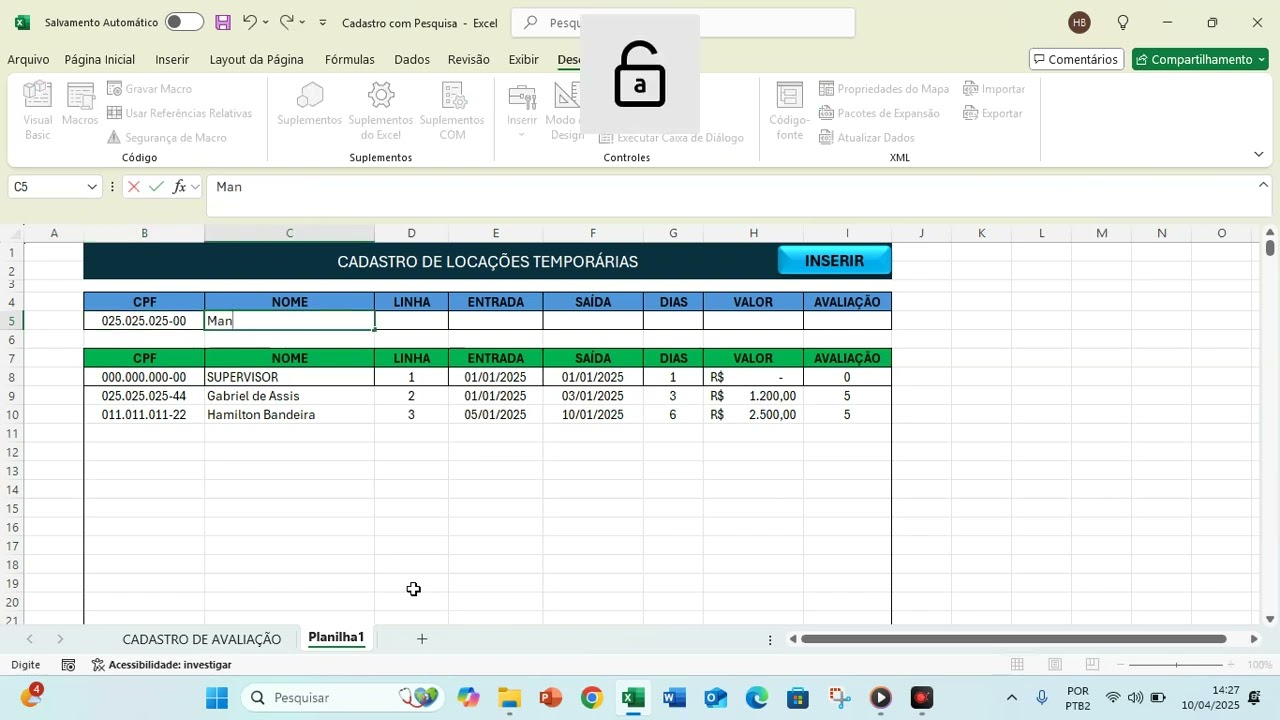
Task: Open the Undo history dropdown arrow
Action: pyautogui.click(x=266, y=22)
